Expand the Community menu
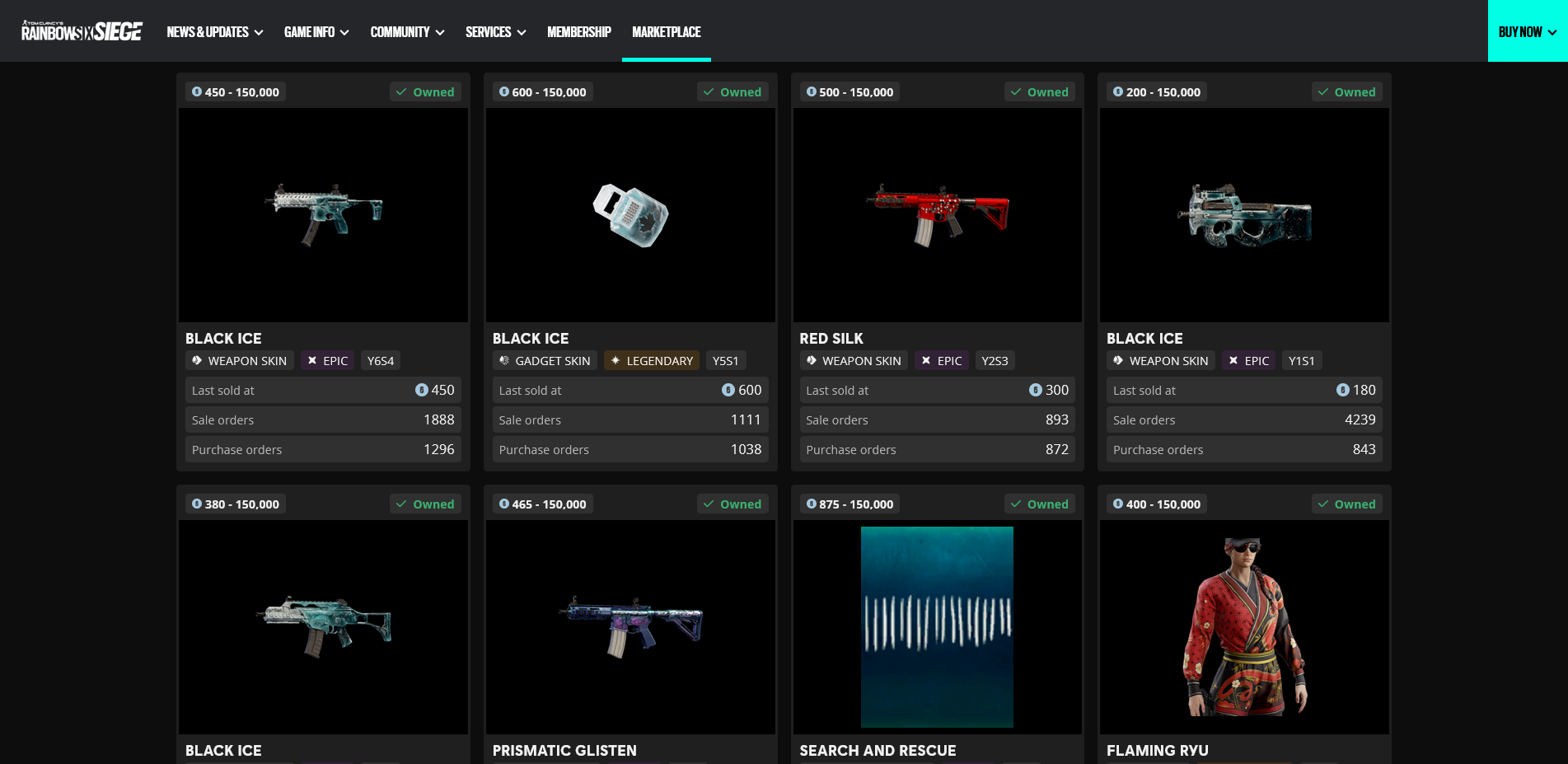This screenshot has height=764, width=1568. pos(407,32)
